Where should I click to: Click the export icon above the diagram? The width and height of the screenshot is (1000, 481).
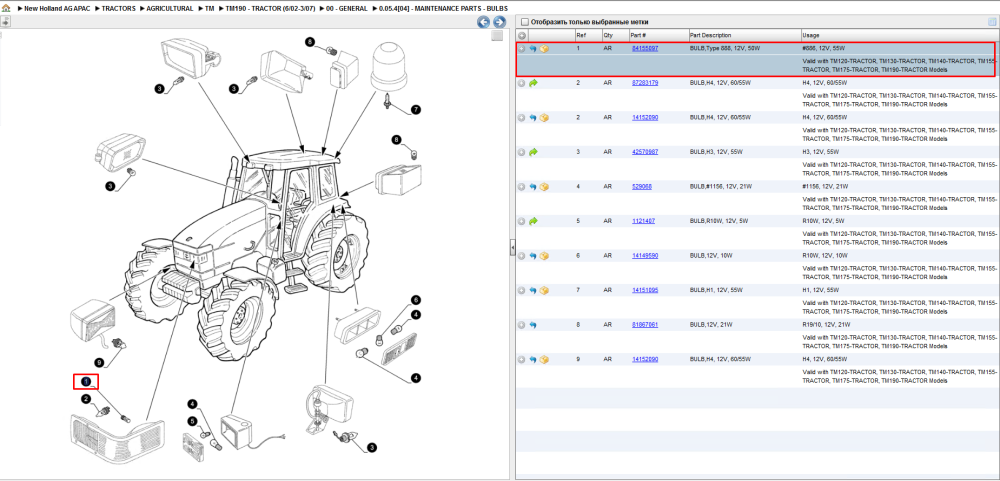click(x=4, y=22)
